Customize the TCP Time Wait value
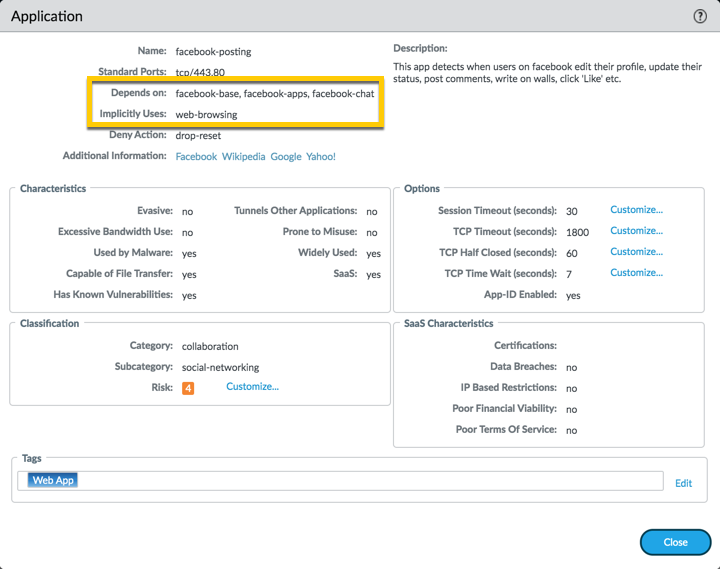 pyautogui.click(x=636, y=273)
